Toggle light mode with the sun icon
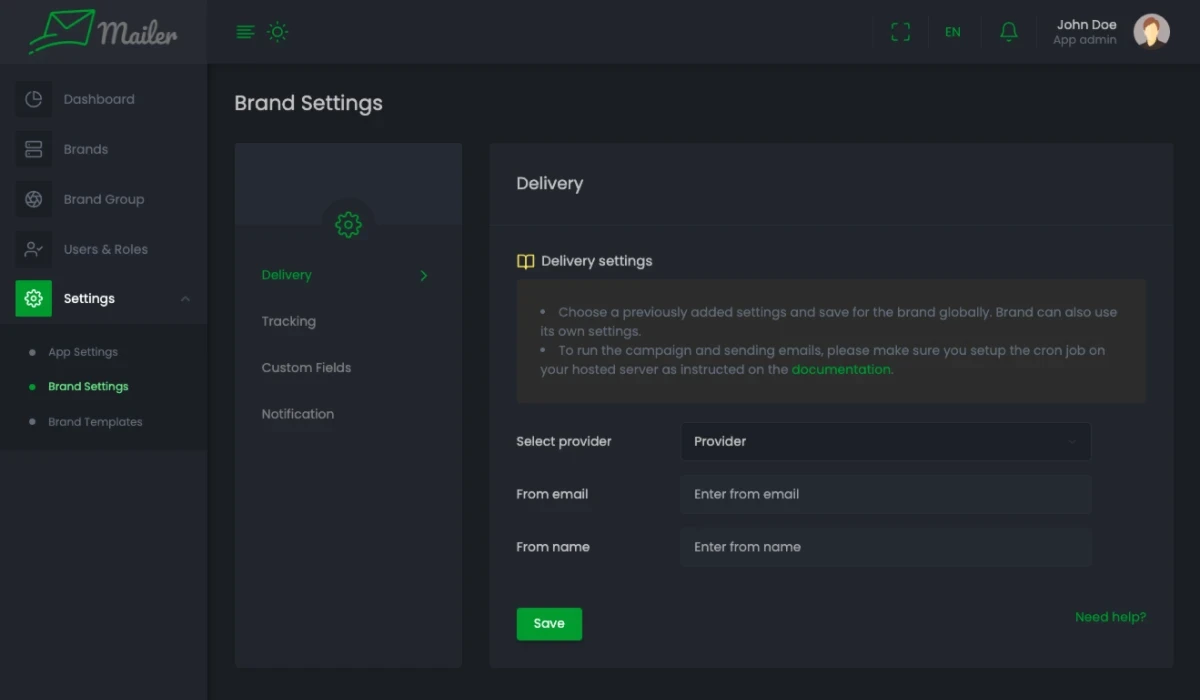The image size is (1200, 700). (x=278, y=32)
